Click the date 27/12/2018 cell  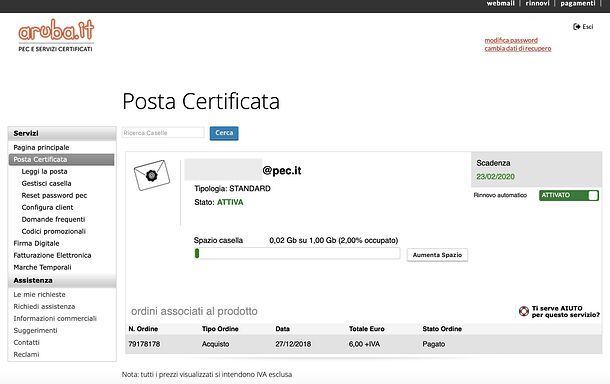(293, 344)
